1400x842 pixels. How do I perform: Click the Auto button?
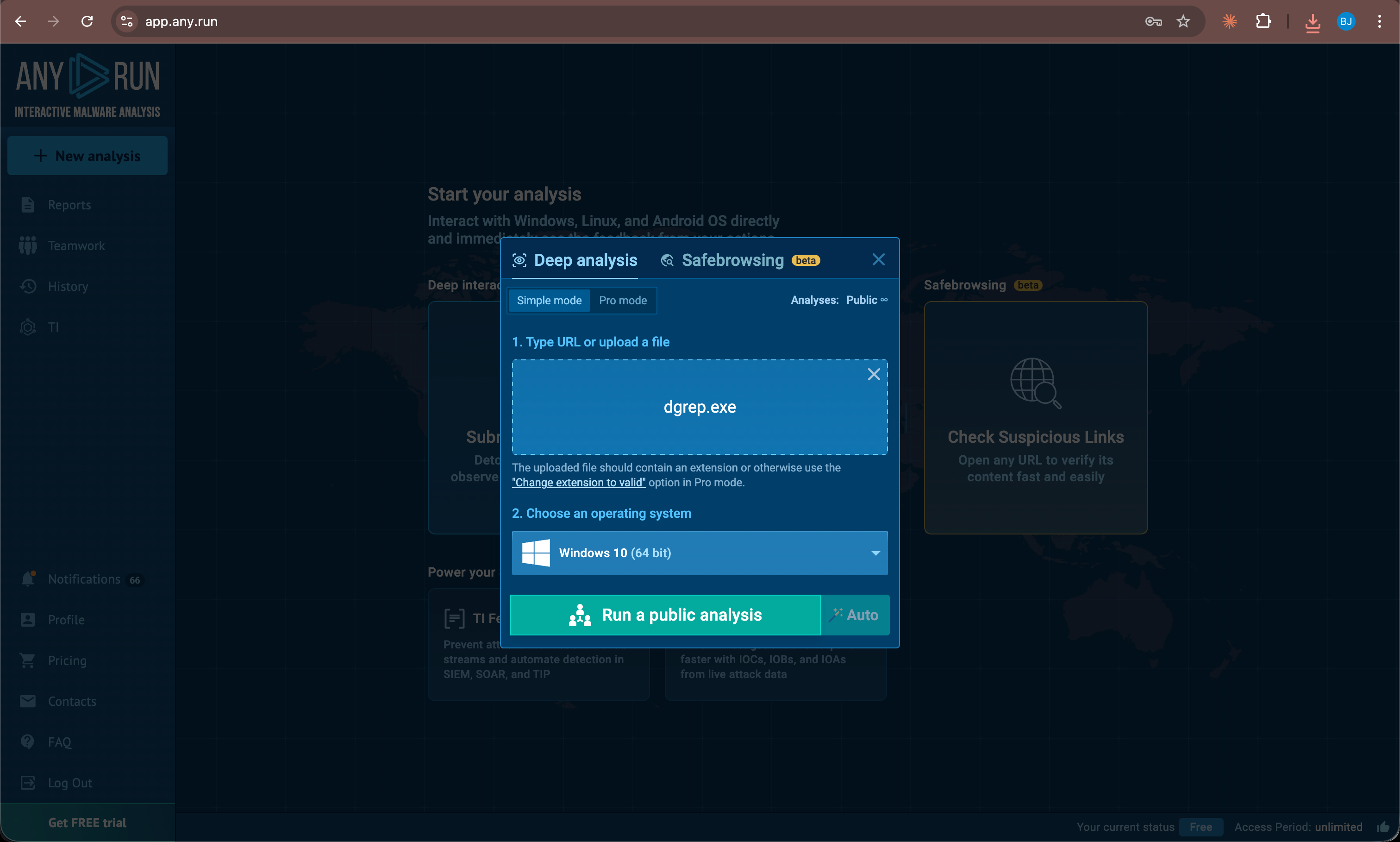[x=855, y=615]
